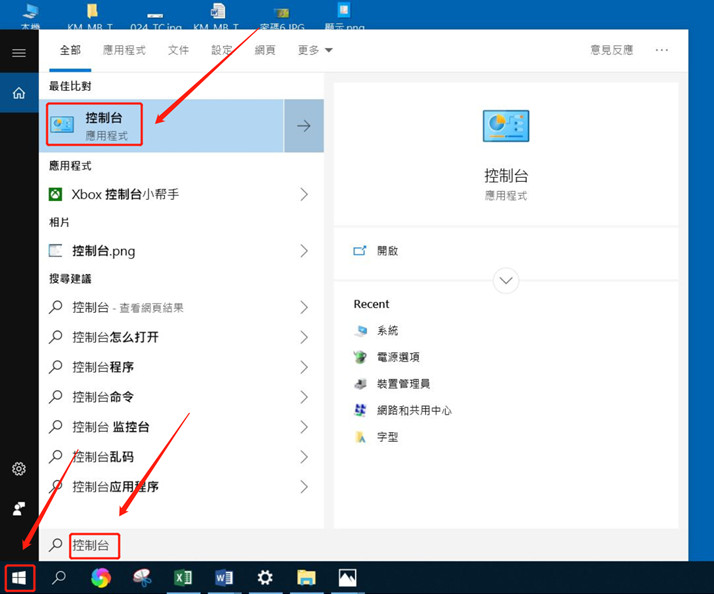The height and width of the screenshot is (594, 714).
Task: Click the Word document icon on desktop
Action: point(218,10)
